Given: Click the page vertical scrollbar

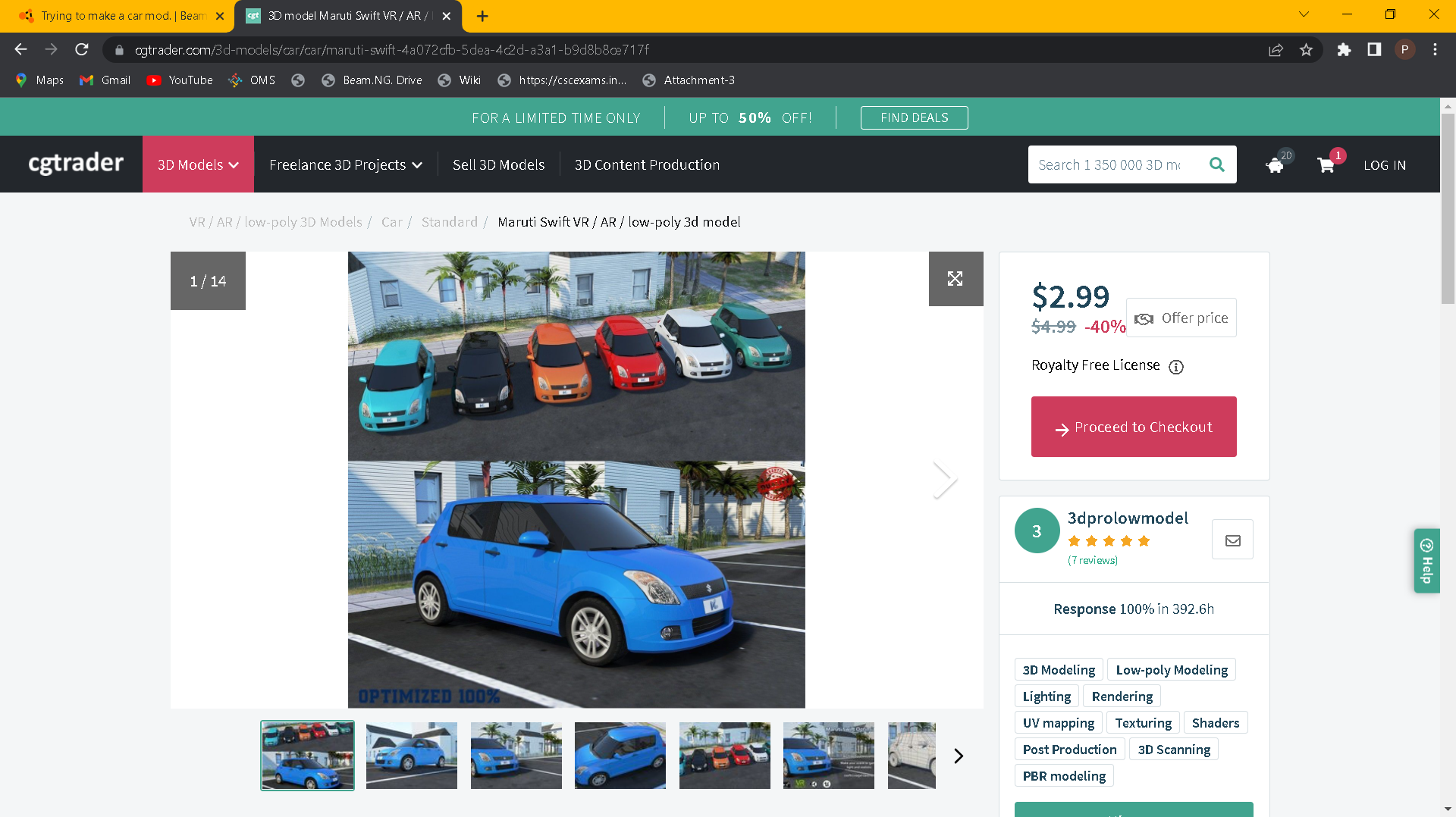Looking at the screenshot, I should (1448, 209).
